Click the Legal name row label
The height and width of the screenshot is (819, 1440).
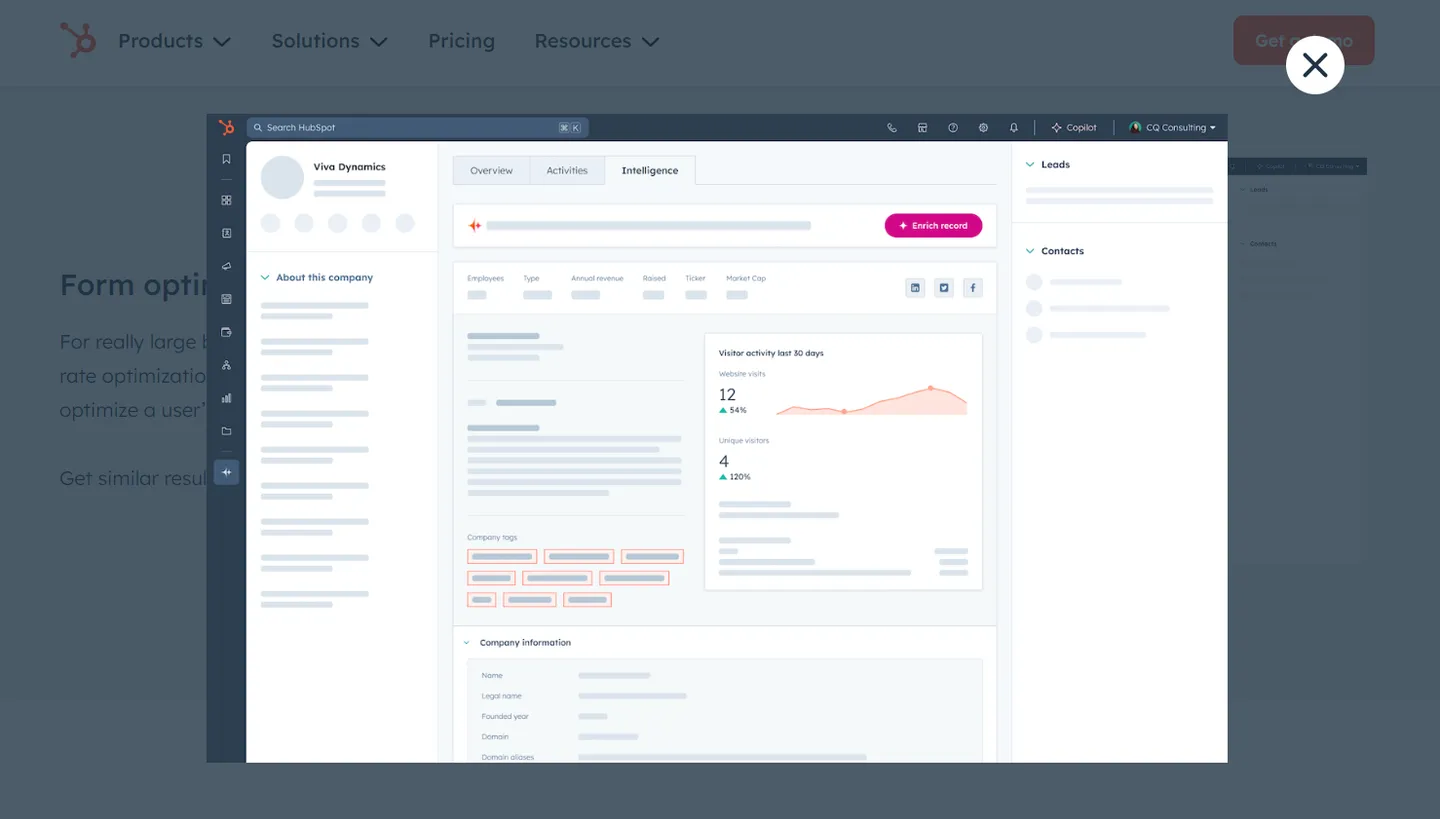point(501,696)
